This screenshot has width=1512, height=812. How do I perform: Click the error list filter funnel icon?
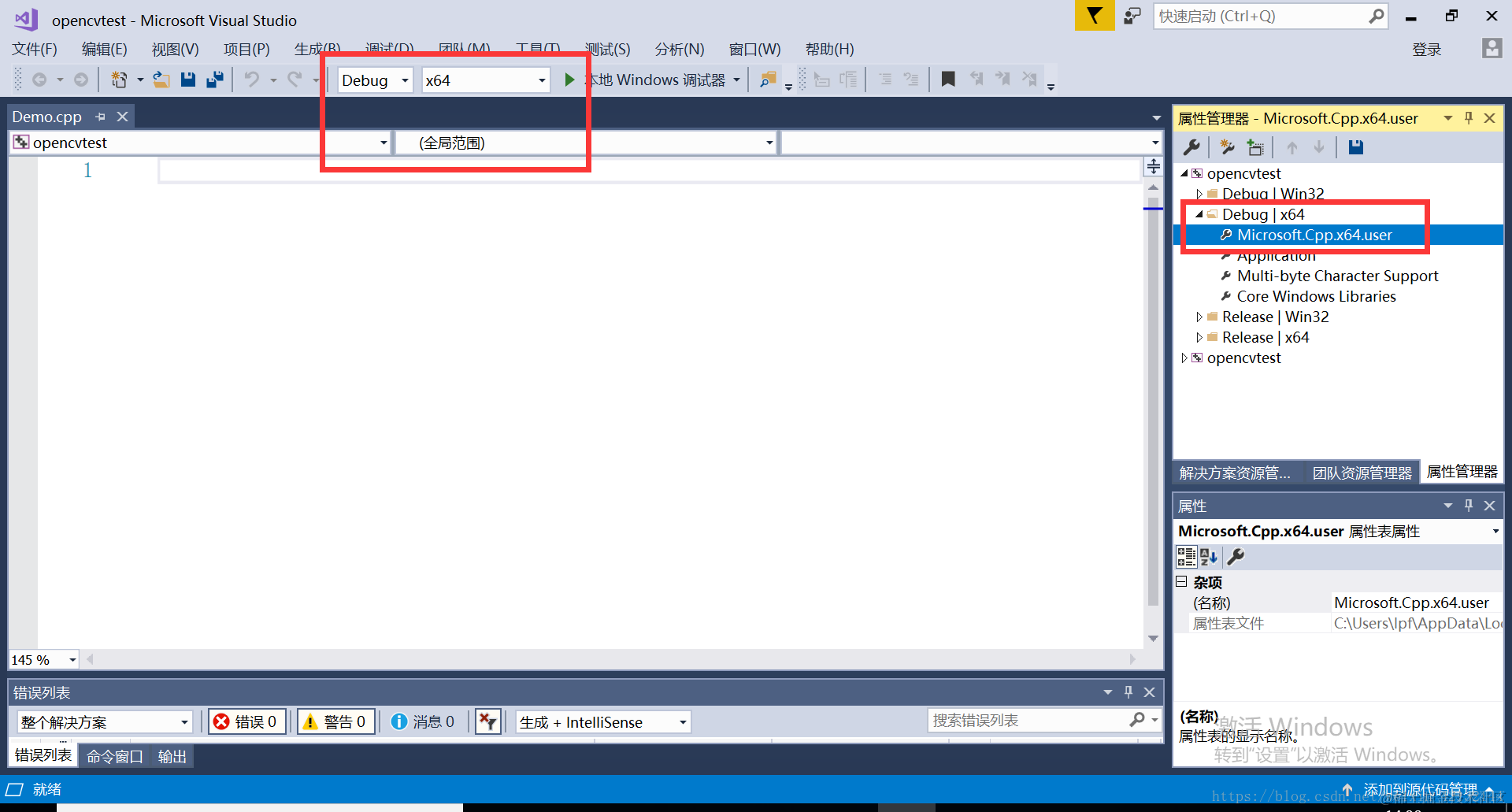click(x=488, y=721)
